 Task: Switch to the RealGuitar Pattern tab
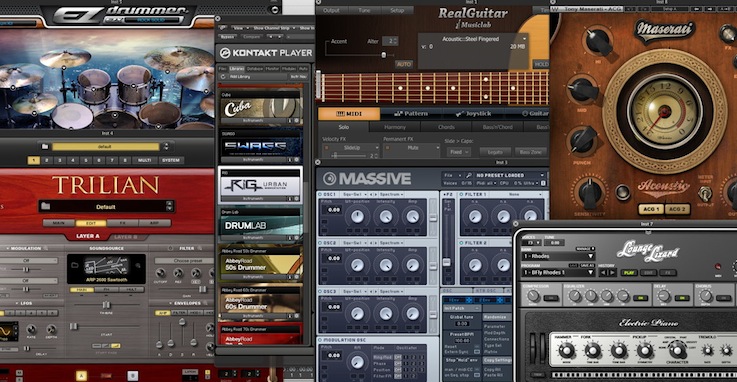[x=411, y=114]
